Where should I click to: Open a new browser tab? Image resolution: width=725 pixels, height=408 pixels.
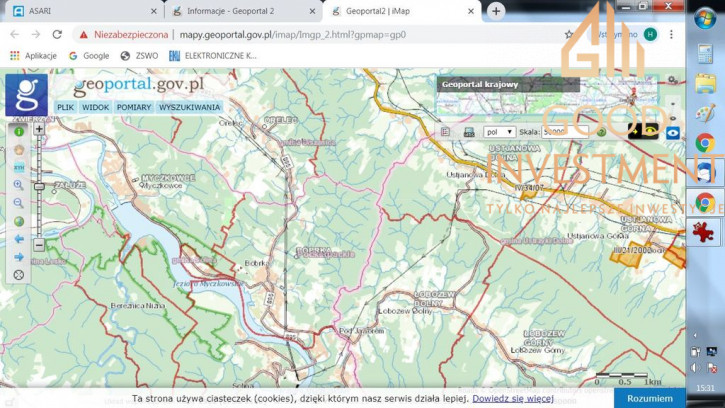click(x=496, y=11)
